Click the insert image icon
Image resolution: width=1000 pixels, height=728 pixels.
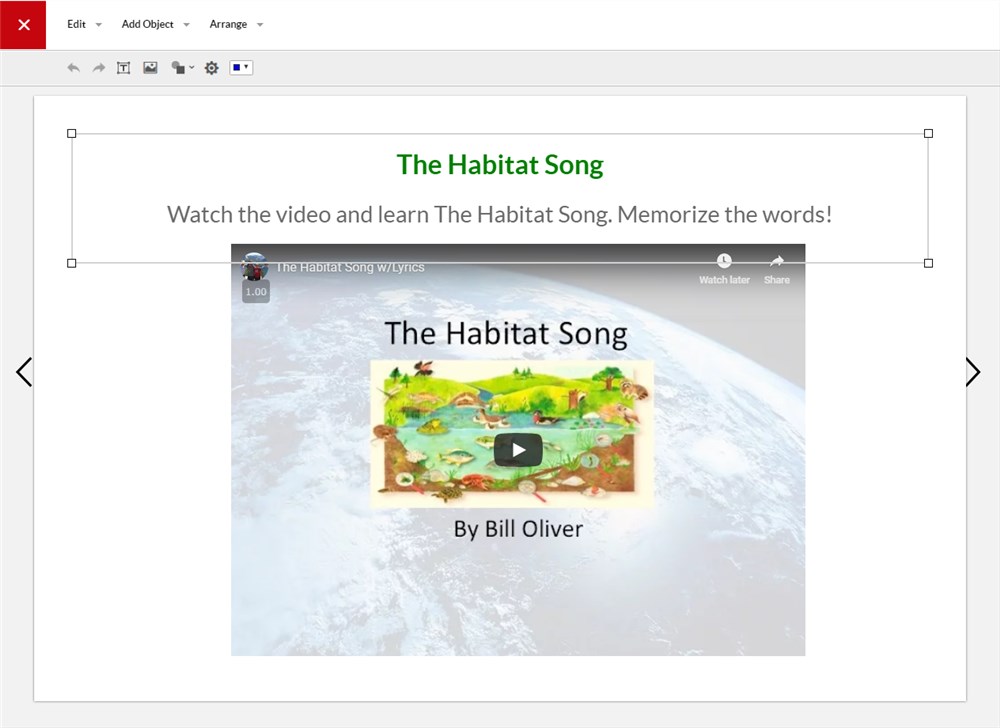(150, 68)
